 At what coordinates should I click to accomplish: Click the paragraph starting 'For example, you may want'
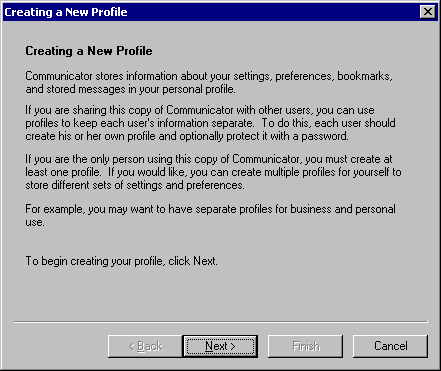coord(210,216)
